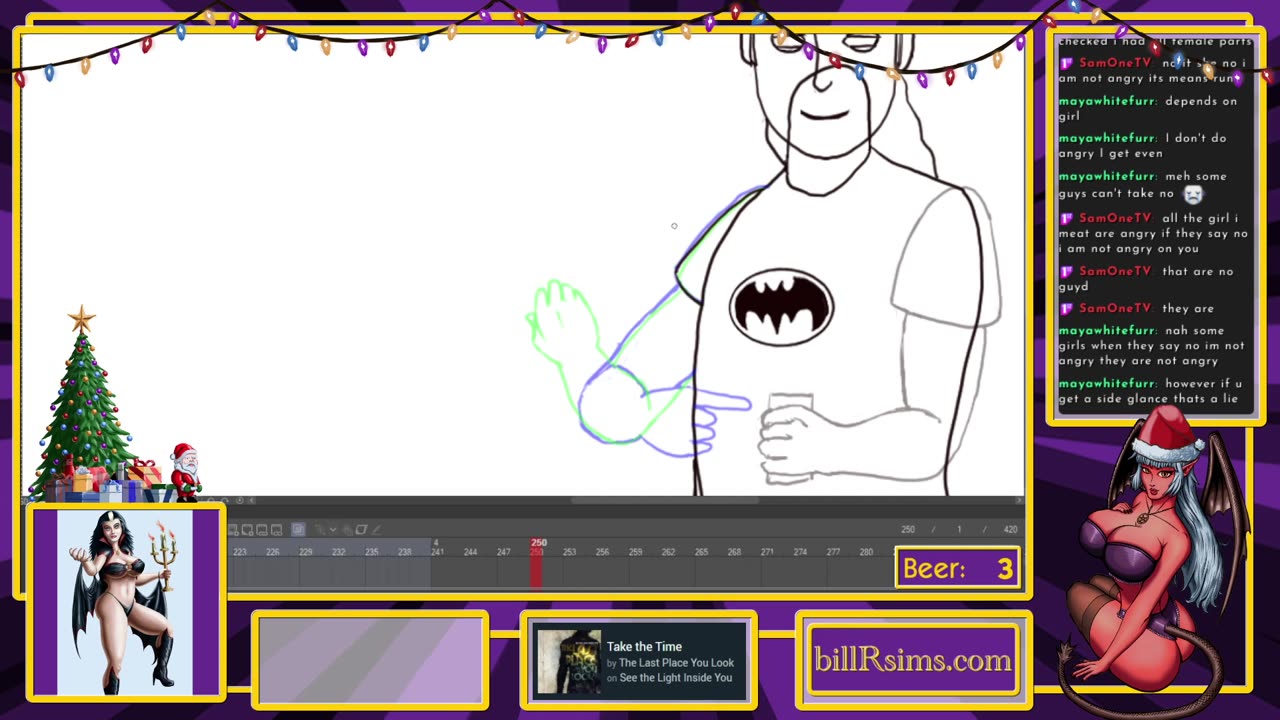Image resolution: width=1280 pixels, height=720 pixels.
Task: Click the grayed pen icon in timeline toolbar
Action: (318, 530)
